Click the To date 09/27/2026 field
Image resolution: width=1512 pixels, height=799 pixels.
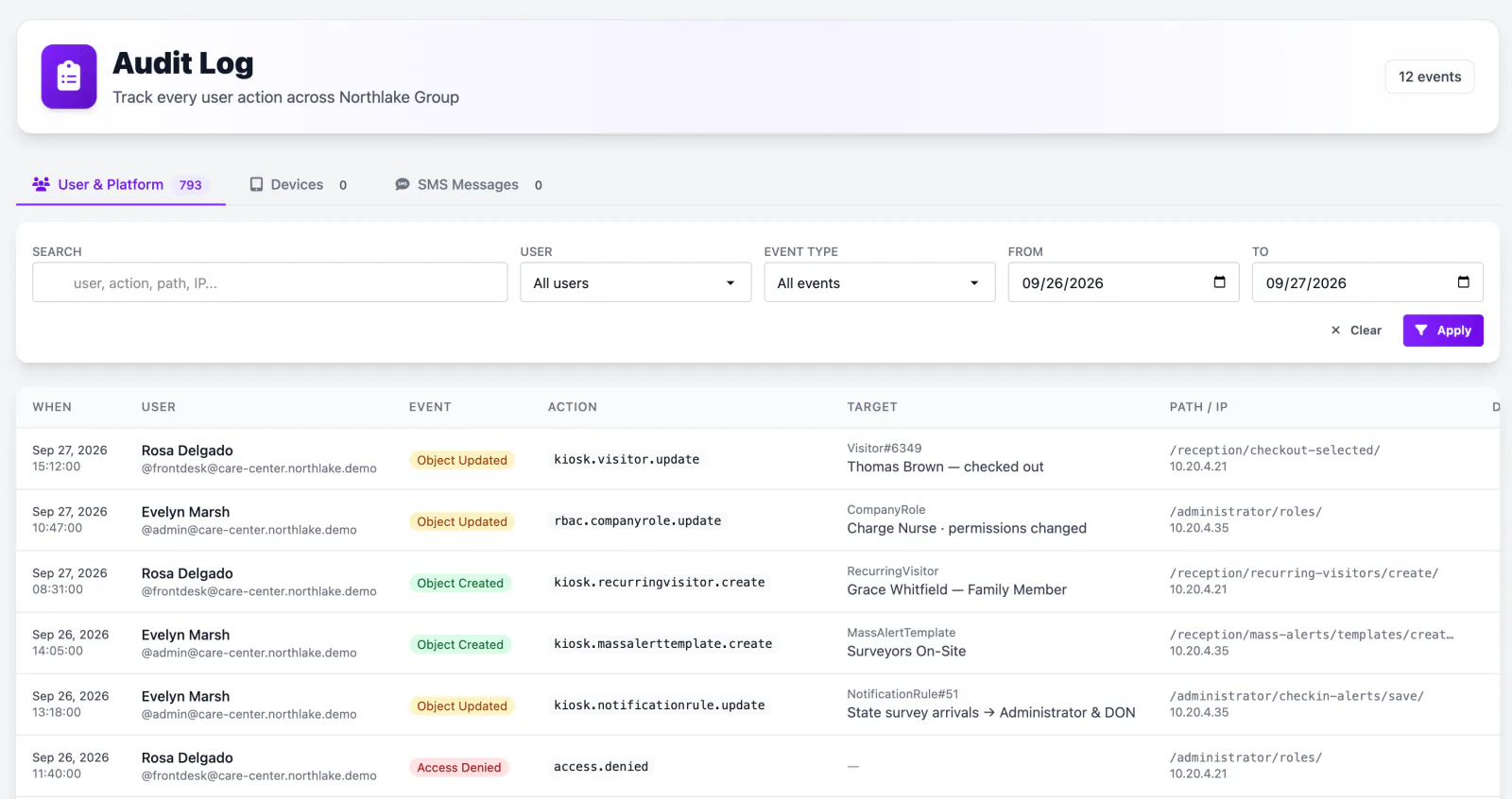point(1366,282)
